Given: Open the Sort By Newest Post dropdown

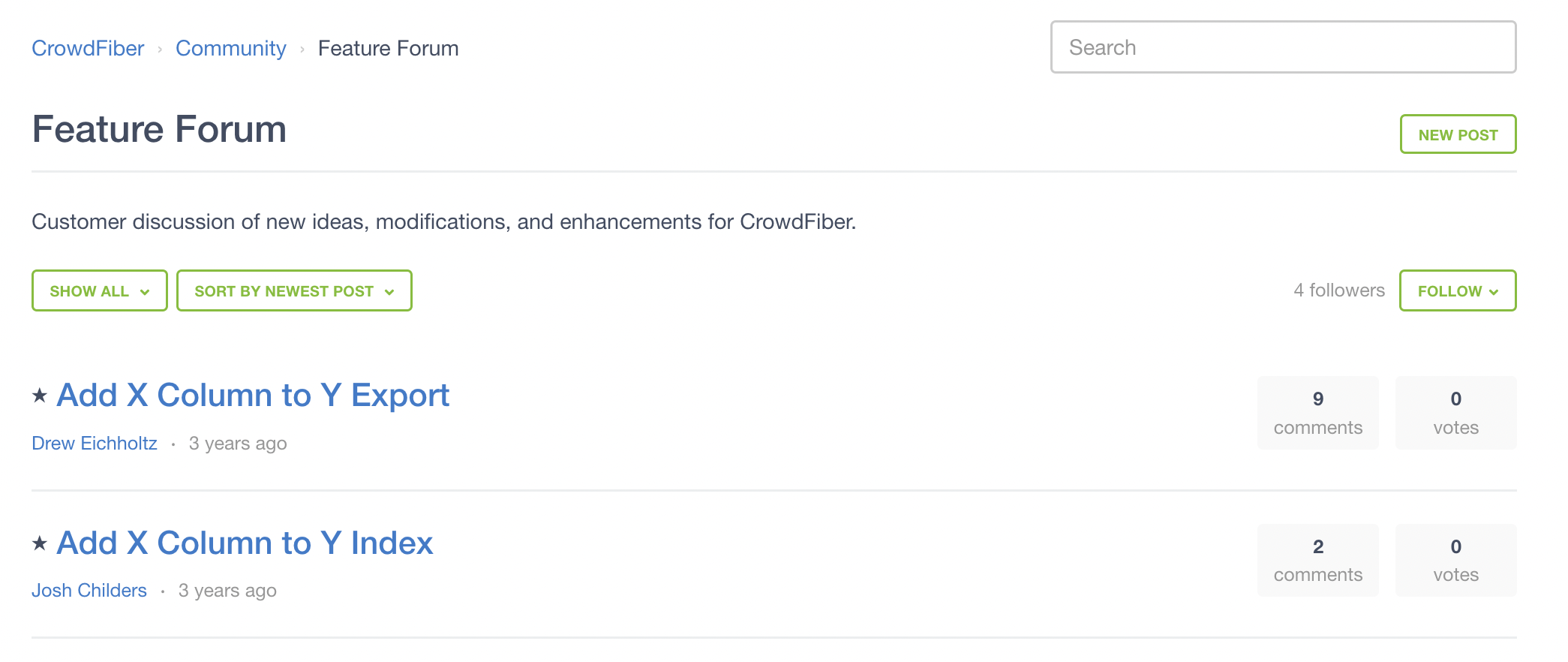Looking at the screenshot, I should coord(293,290).
